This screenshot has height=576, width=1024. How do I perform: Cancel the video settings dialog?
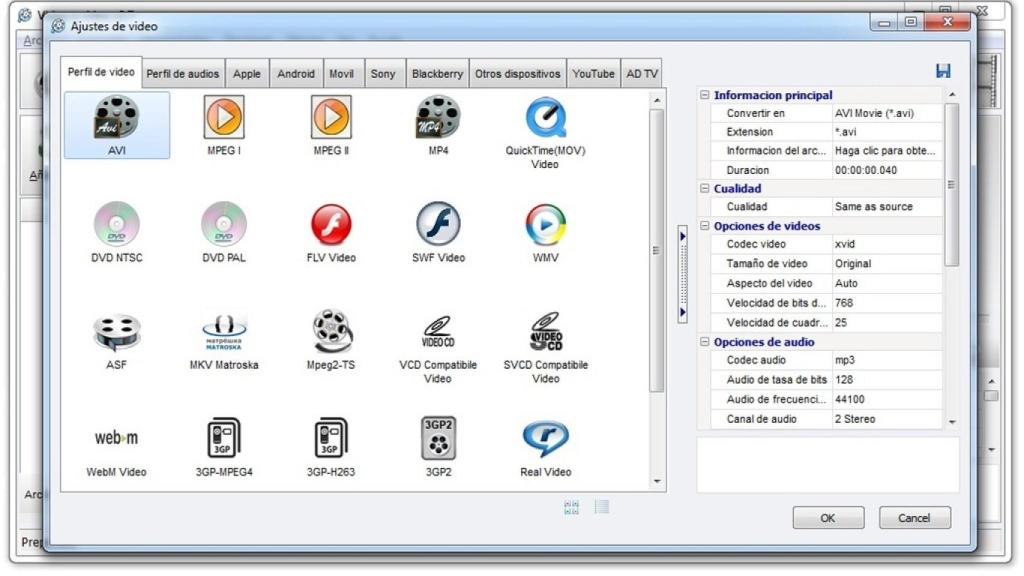pyautogui.click(x=914, y=517)
